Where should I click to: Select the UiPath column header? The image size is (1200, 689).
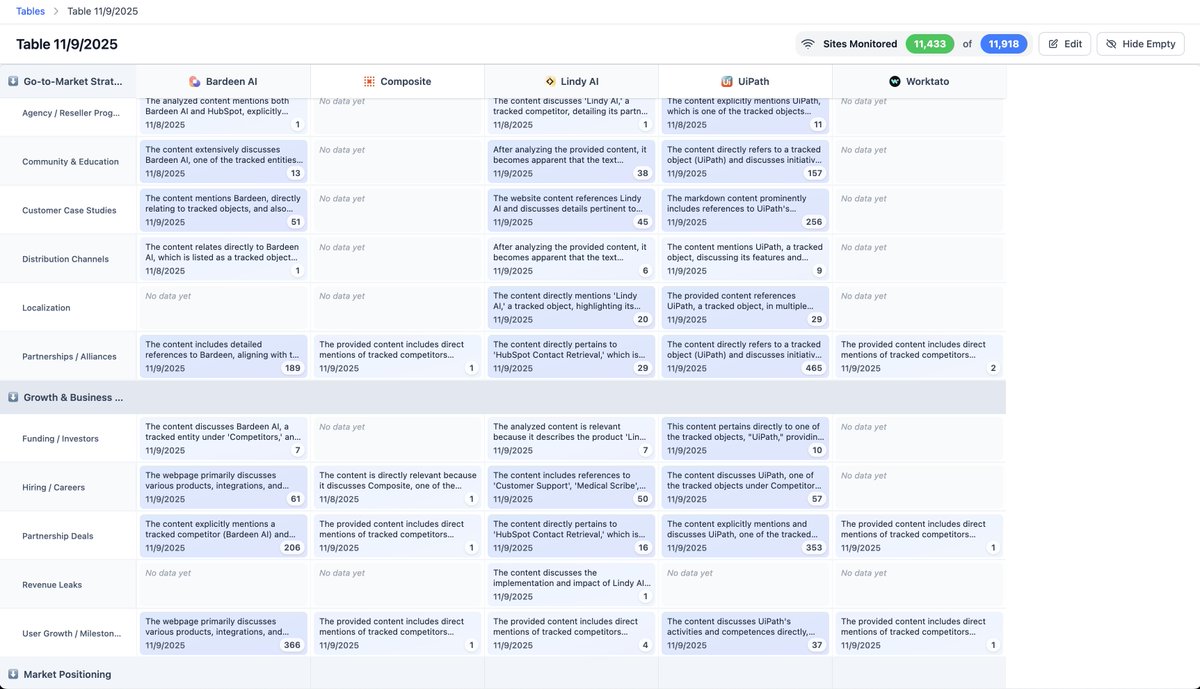(x=745, y=81)
